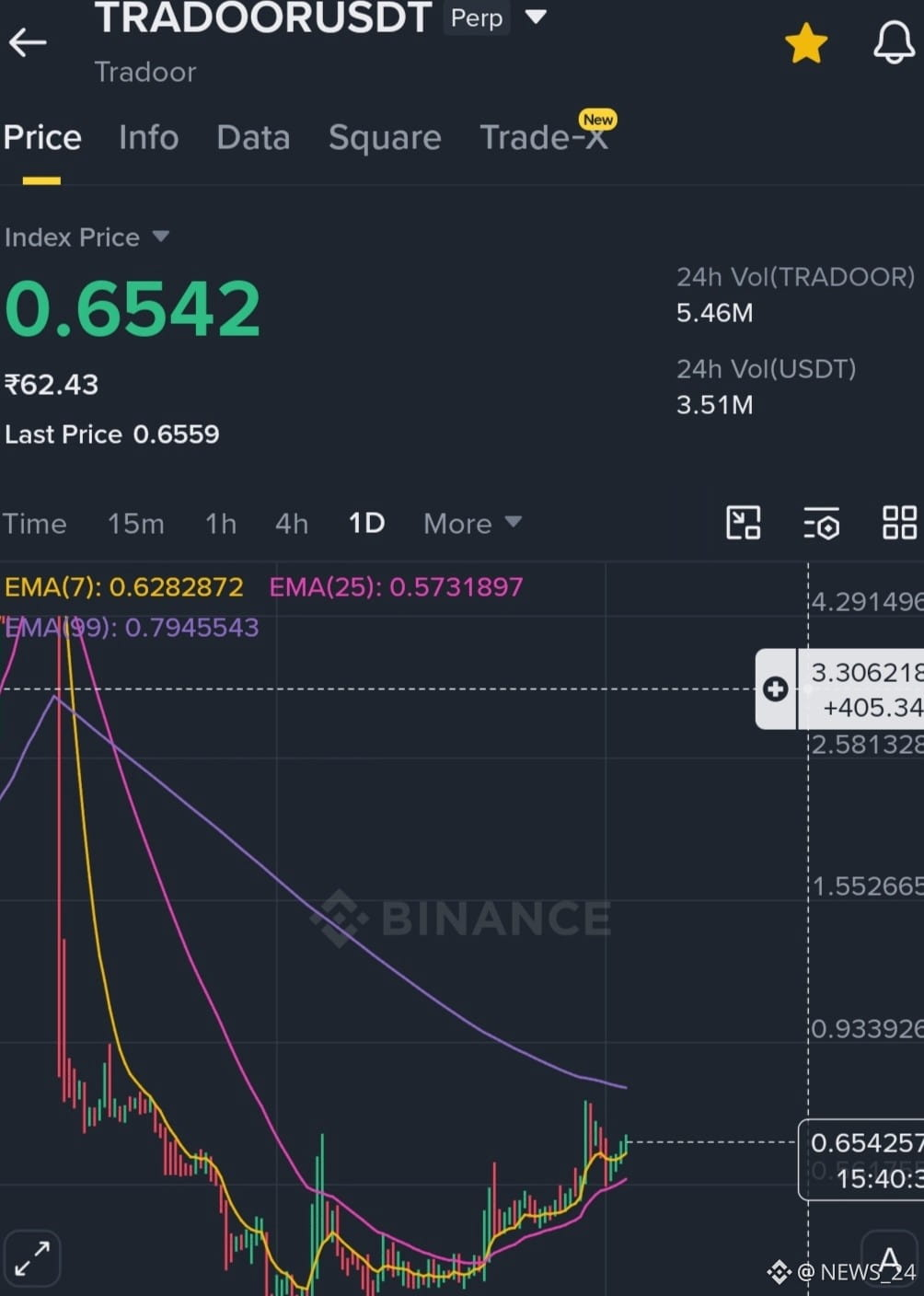The height and width of the screenshot is (1296, 924).
Task: Select the Time chart interval
Action: point(35,524)
